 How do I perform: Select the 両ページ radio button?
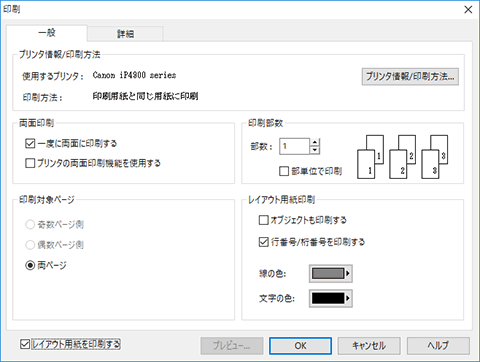[x=30, y=265]
